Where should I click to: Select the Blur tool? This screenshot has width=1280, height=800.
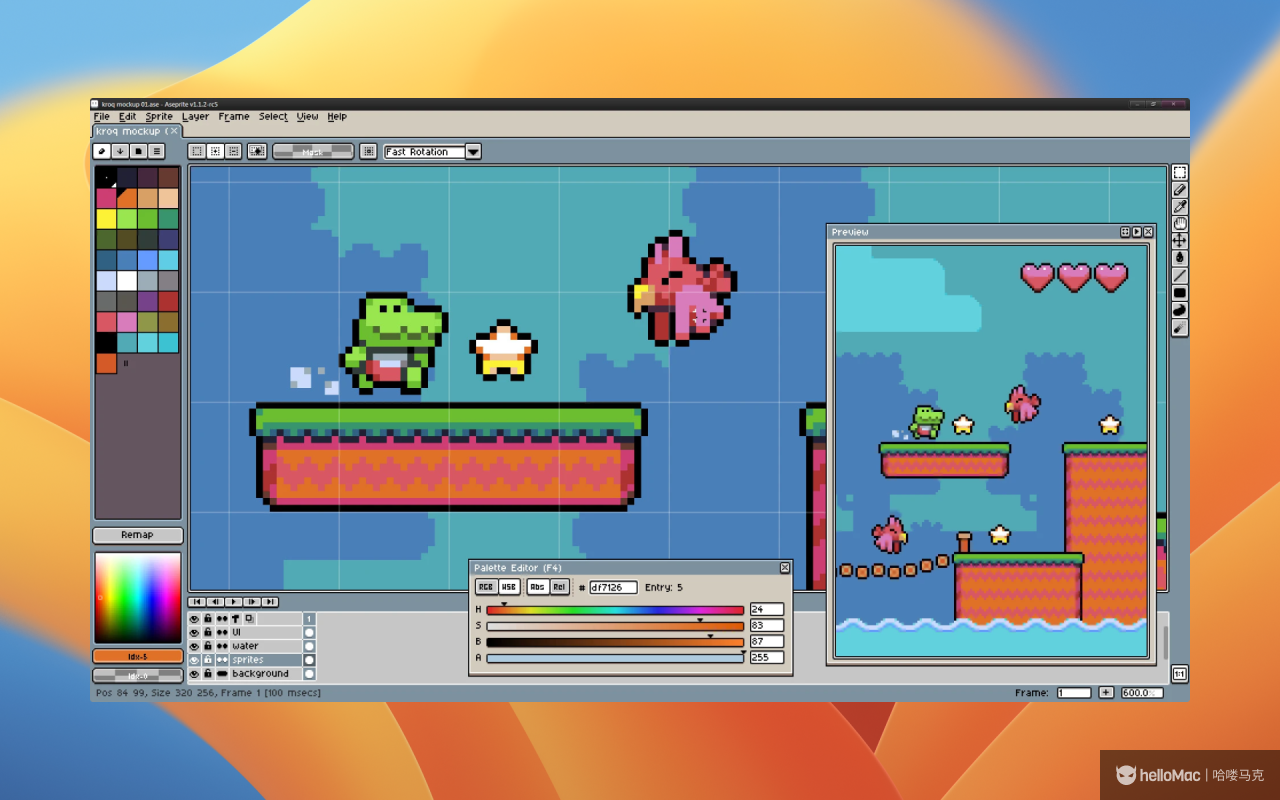tap(1180, 327)
